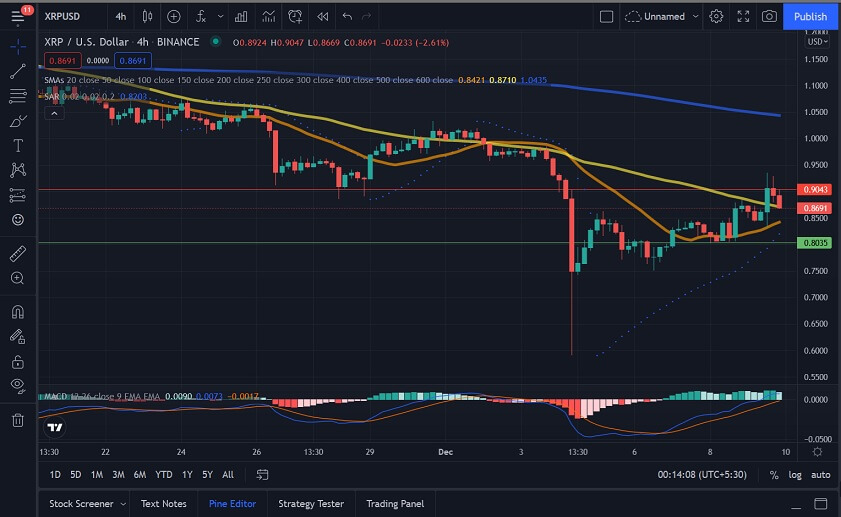Activate the ruler measure tool
The height and width of the screenshot is (517, 841).
(x=17, y=254)
